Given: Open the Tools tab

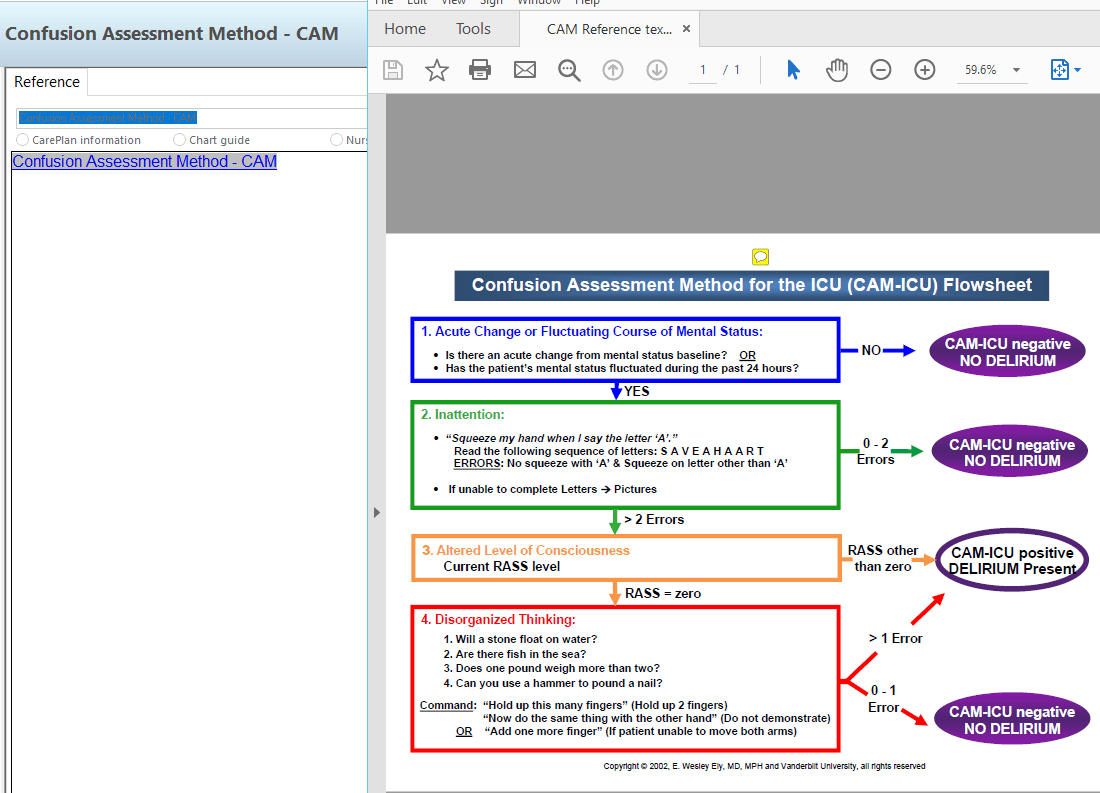Looking at the screenshot, I should 473,29.
